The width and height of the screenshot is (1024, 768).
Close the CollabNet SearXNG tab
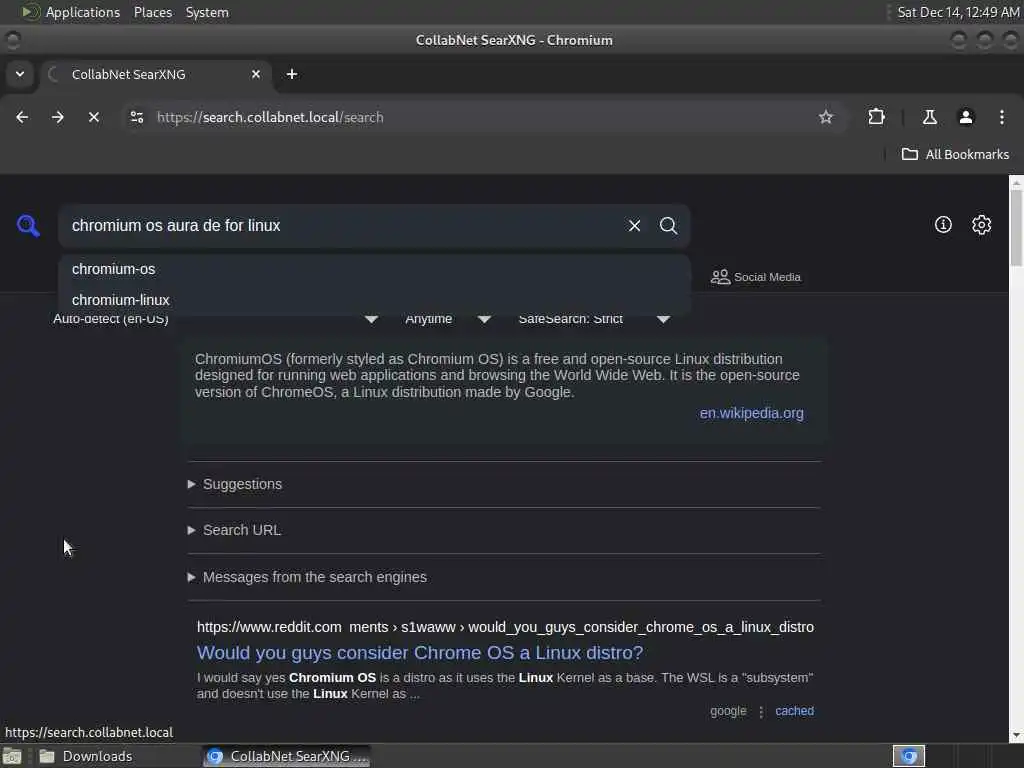point(256,74)
